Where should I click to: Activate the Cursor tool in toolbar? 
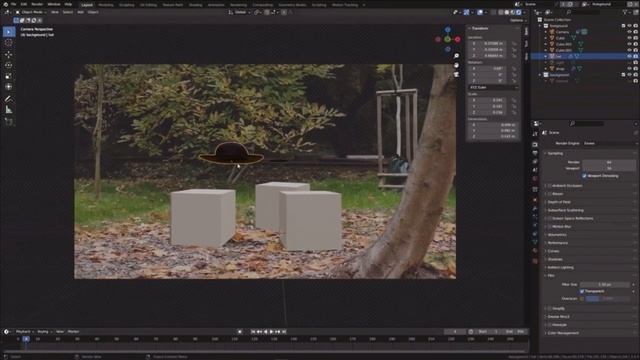point(9,43)
